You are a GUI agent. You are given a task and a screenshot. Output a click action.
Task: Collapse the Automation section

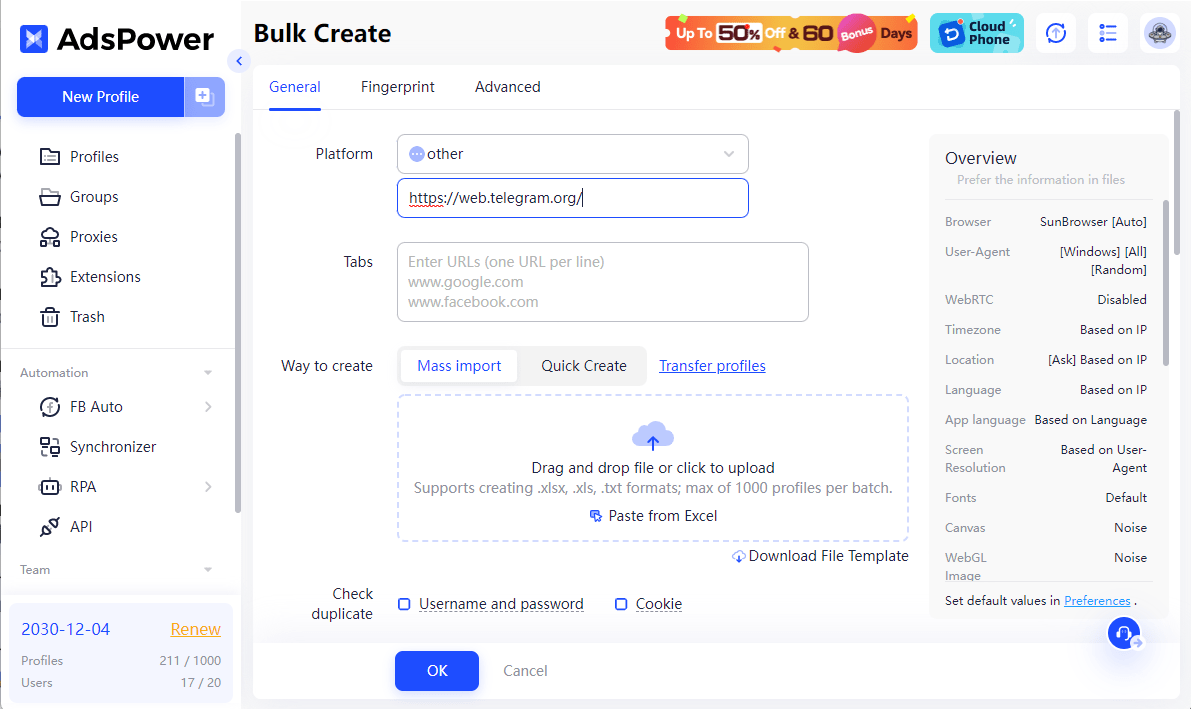click(x=207, y=372)
